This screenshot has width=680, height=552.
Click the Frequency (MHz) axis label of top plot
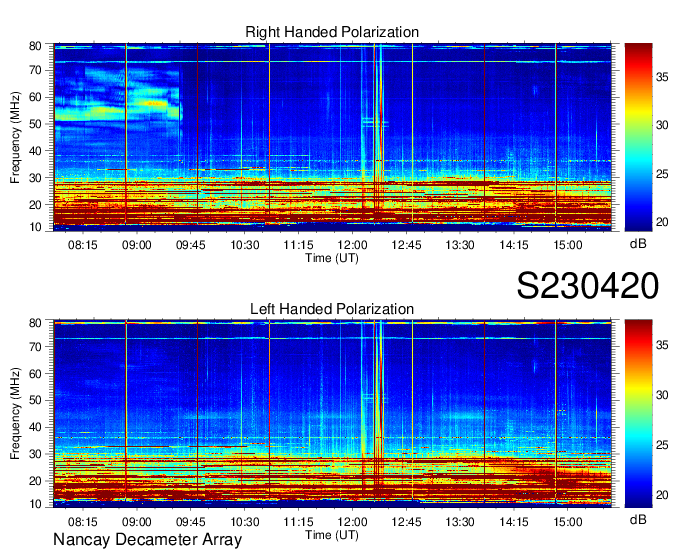click(x=15, y=137)
